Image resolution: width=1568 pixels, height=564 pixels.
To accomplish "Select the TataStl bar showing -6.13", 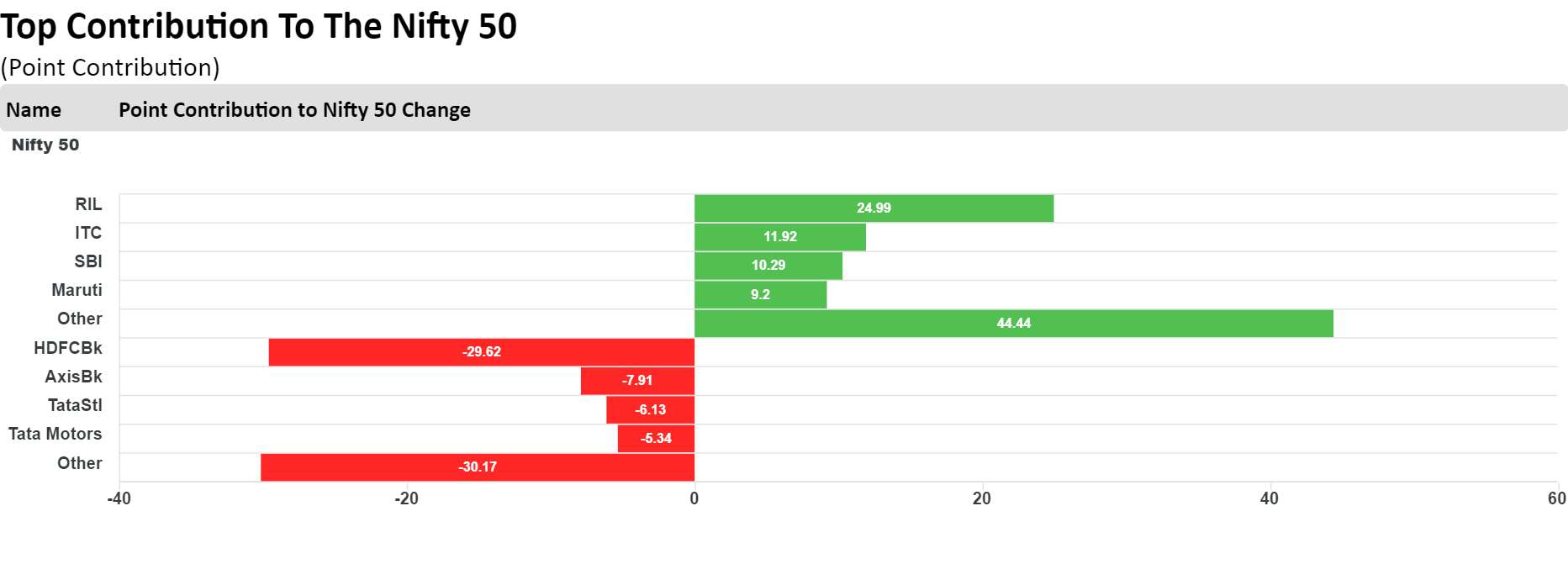I will click(x=650, y=410).
